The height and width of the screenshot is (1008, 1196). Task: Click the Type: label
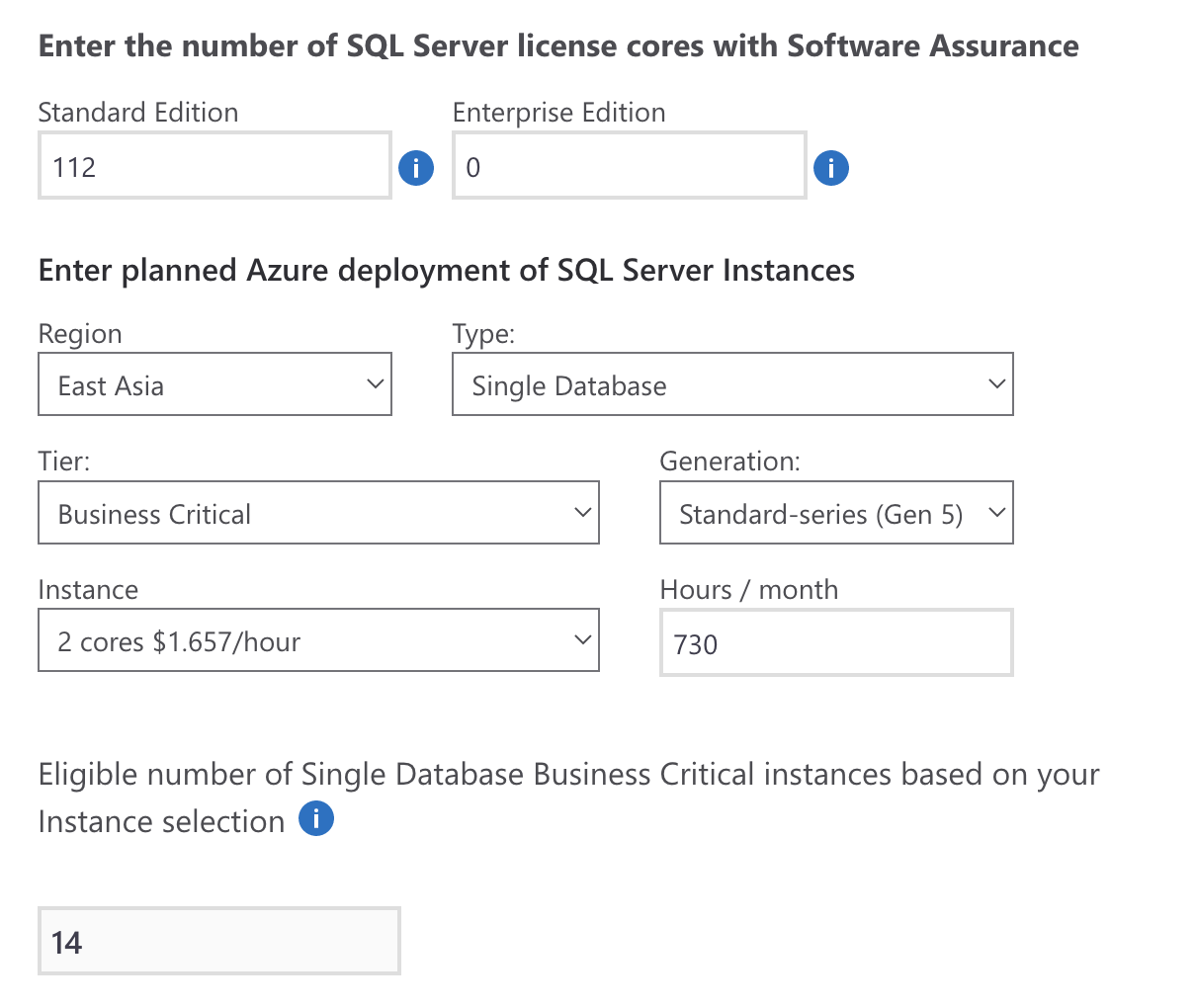pos(484,334)
